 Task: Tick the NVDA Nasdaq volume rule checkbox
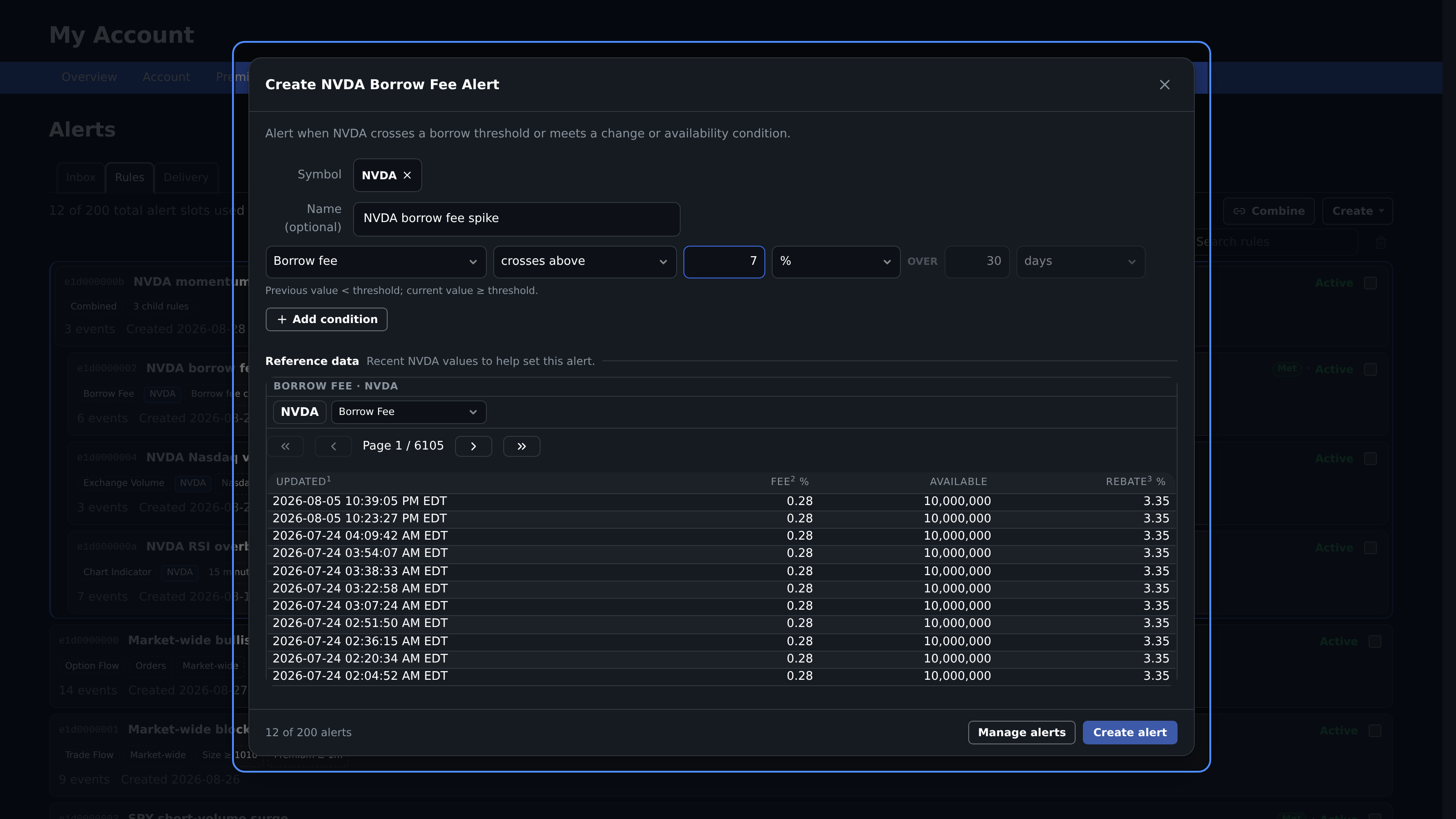[1370, 459]
